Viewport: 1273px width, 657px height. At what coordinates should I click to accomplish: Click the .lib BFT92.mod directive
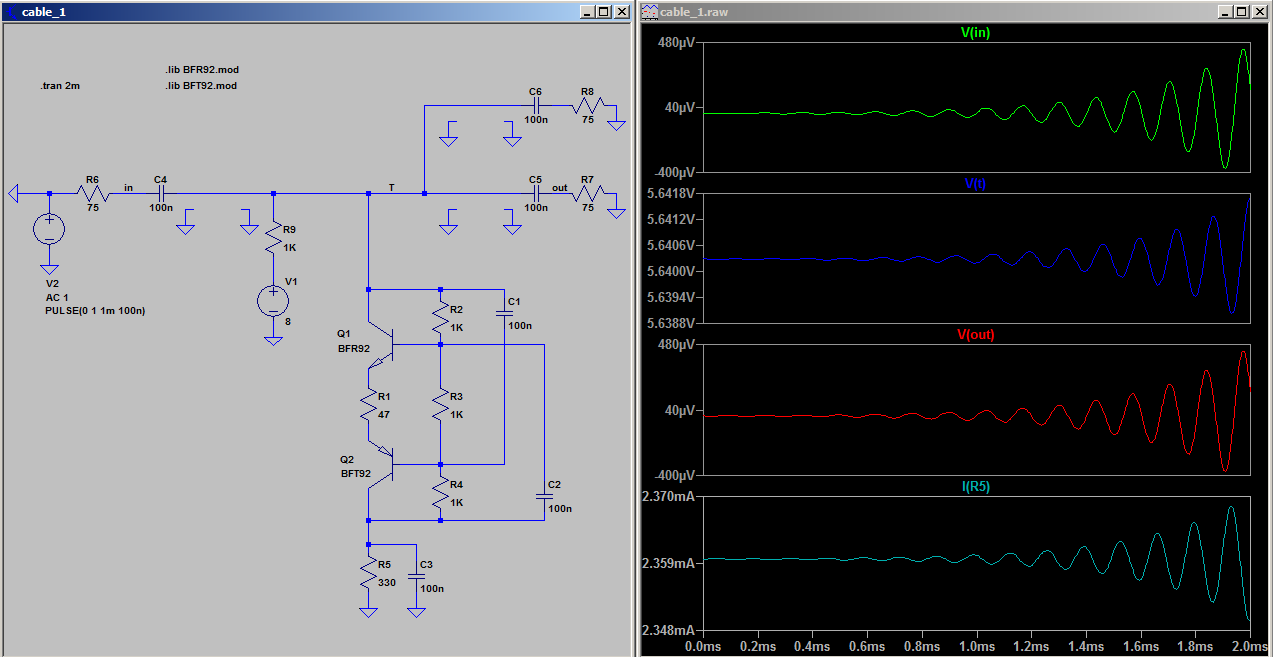(x=201, y=86)
